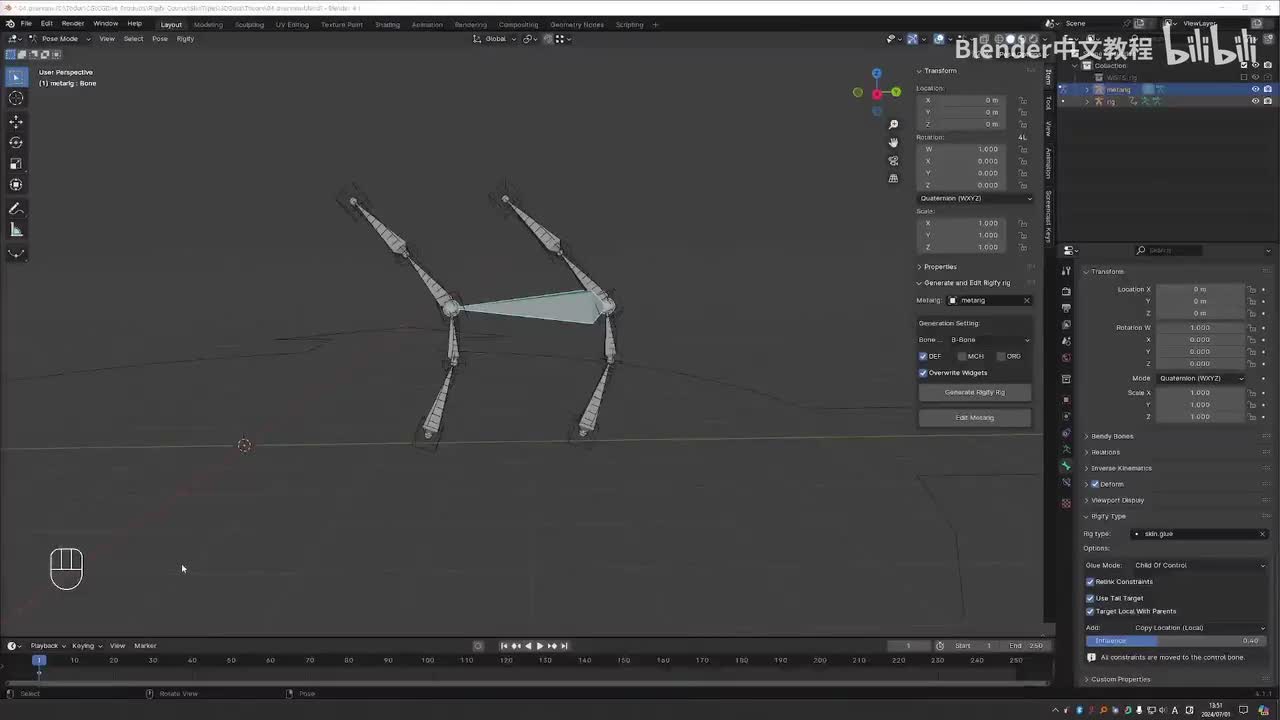The height and width of the screenshot is (720, 1280).
Task: Select the Scale tool
Action: click(x=16, y=163)
